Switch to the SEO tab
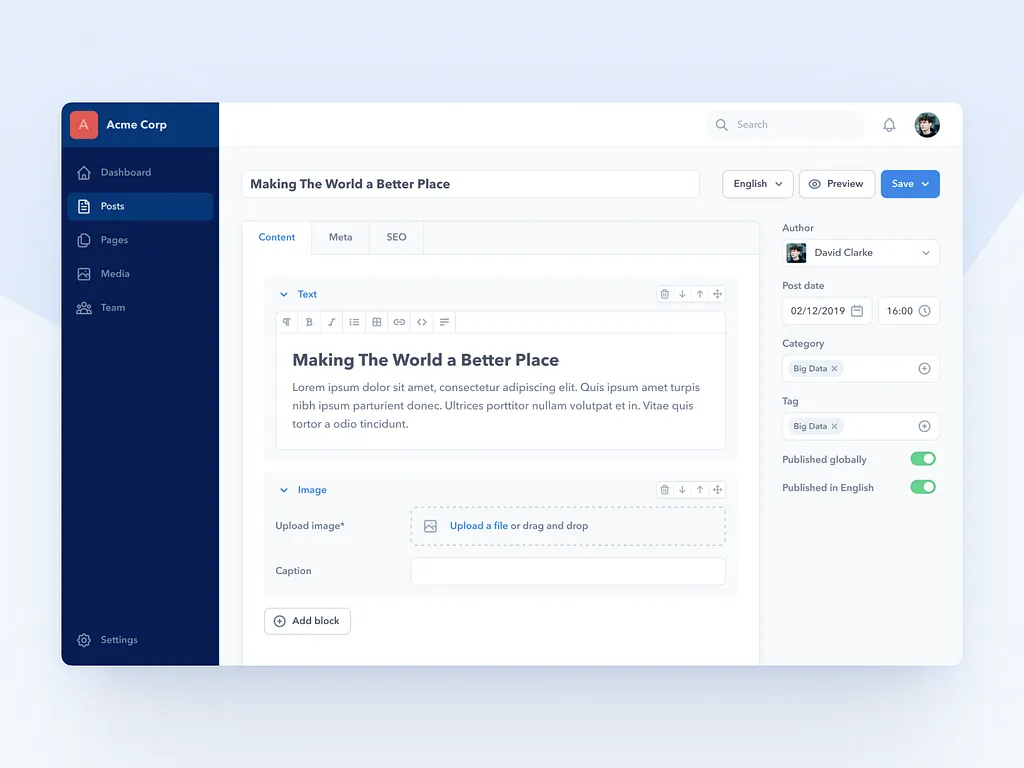Screen dimensions: 1024x768 pos(396,237)
